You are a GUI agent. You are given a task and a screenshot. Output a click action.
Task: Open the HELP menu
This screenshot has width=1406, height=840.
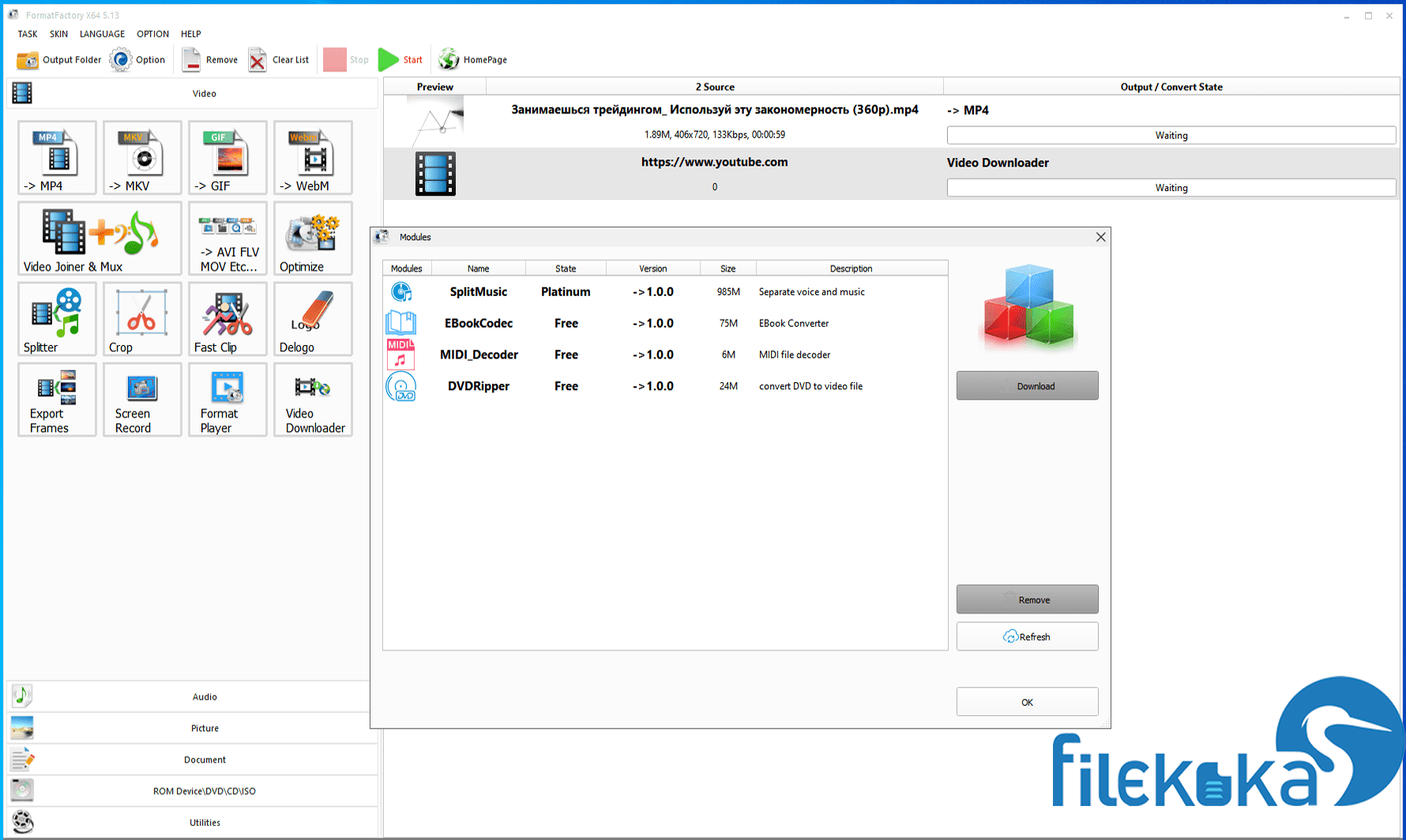pos(190,34)
